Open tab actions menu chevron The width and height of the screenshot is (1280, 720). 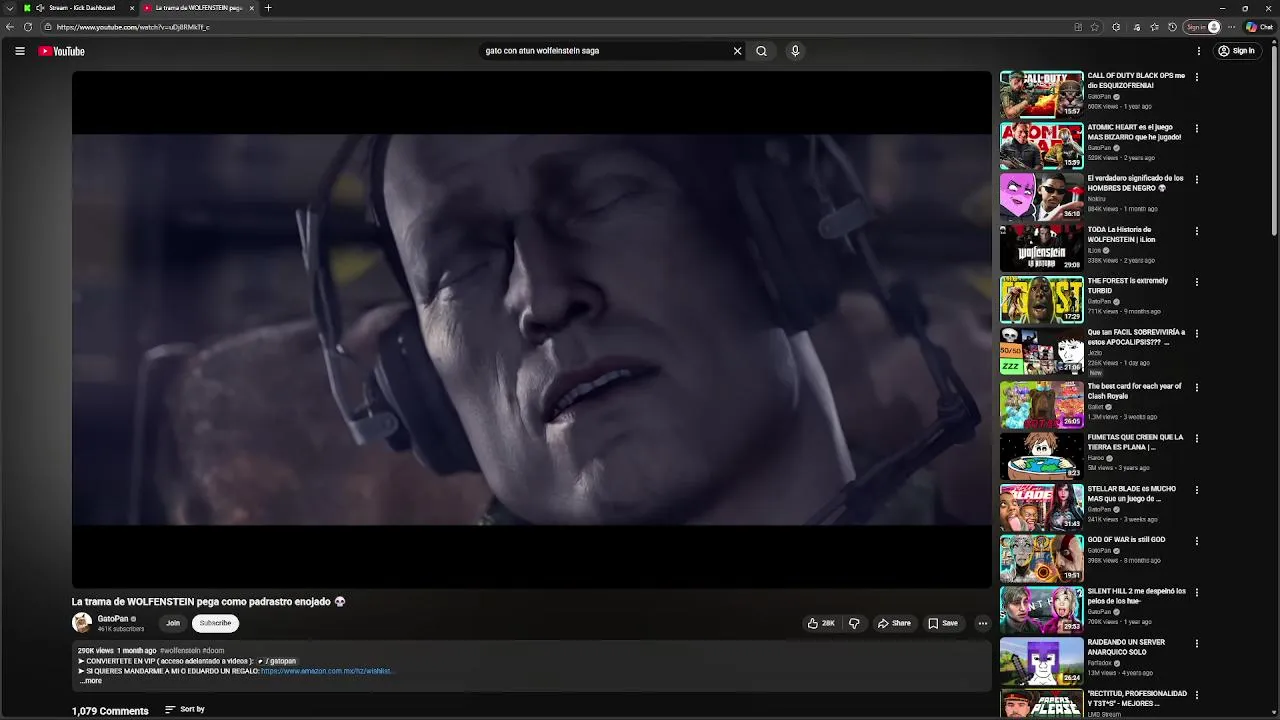pyautogui.click(x=9, y=8)
